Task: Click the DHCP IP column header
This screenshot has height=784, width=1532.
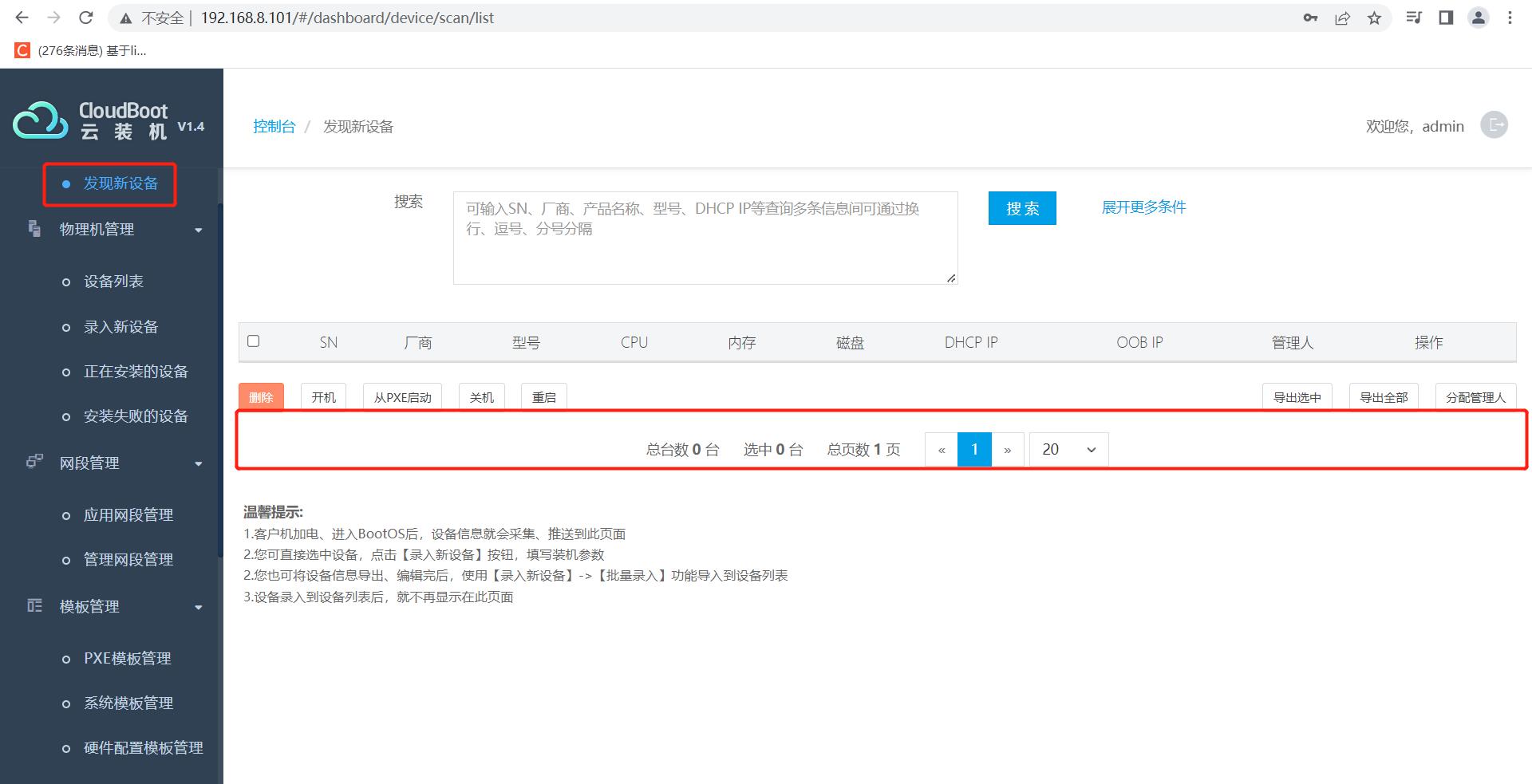Action: point(971,342)
